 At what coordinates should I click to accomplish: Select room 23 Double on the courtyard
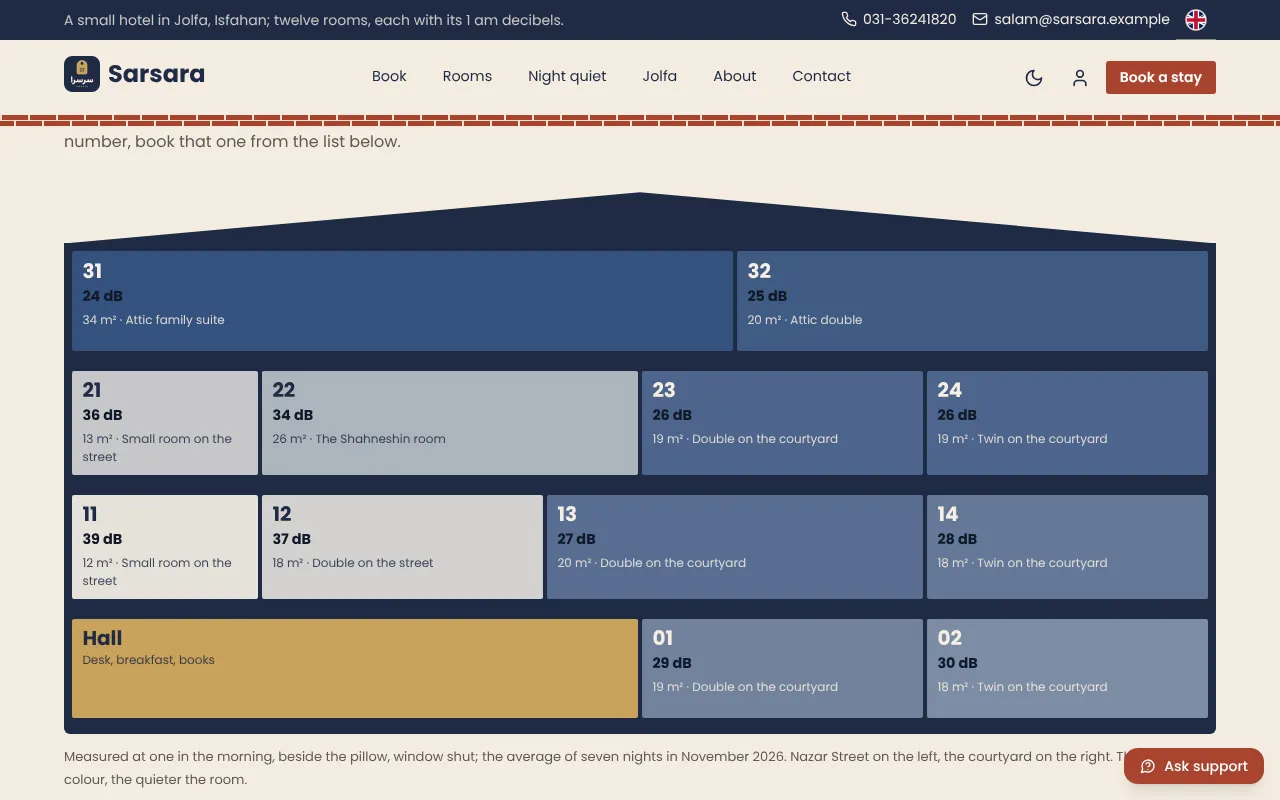782,423
